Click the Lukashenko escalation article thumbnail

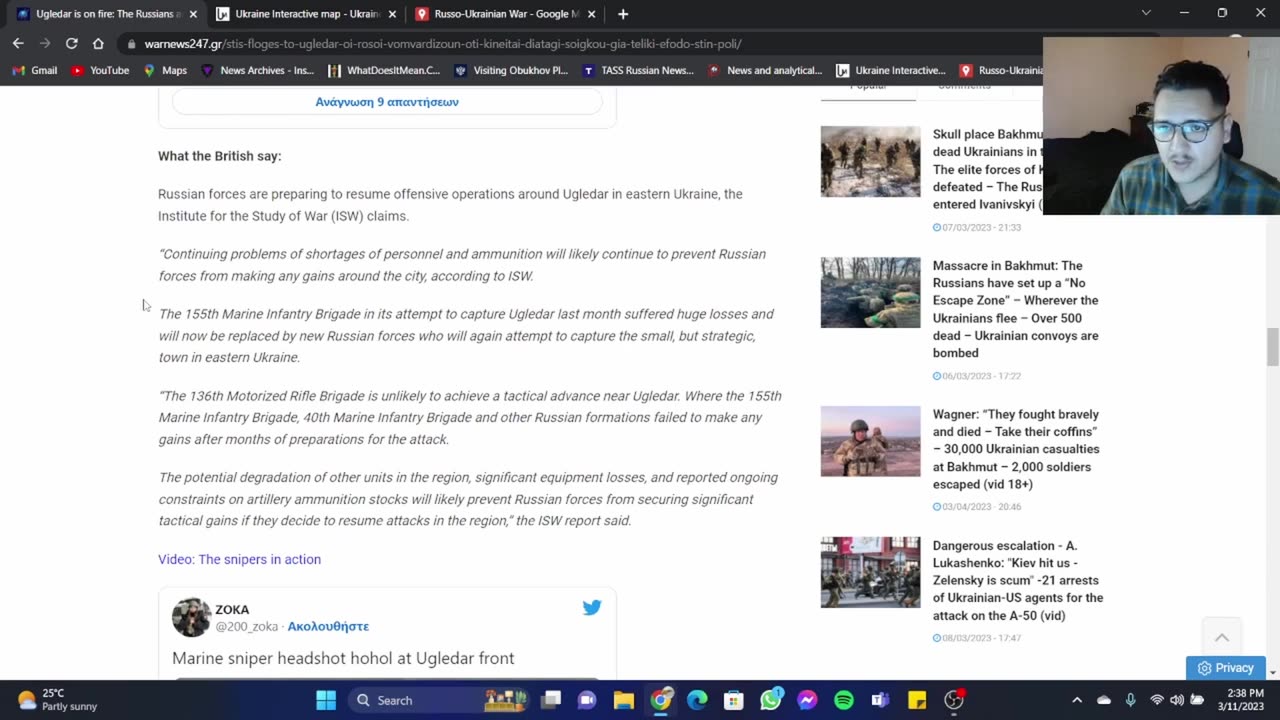(x=870, y=572)
